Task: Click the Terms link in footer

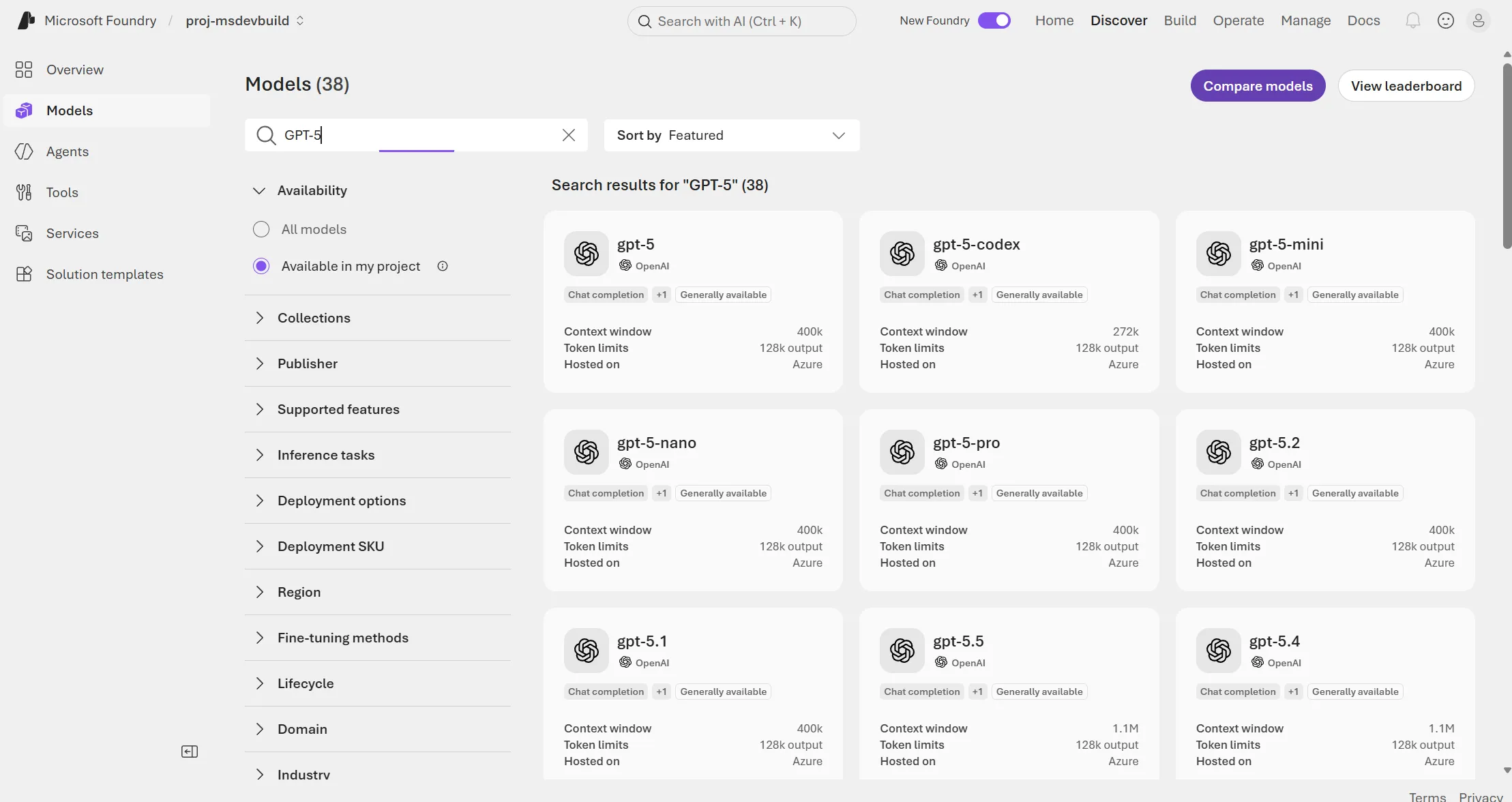Action: [x=1427, y=797]
